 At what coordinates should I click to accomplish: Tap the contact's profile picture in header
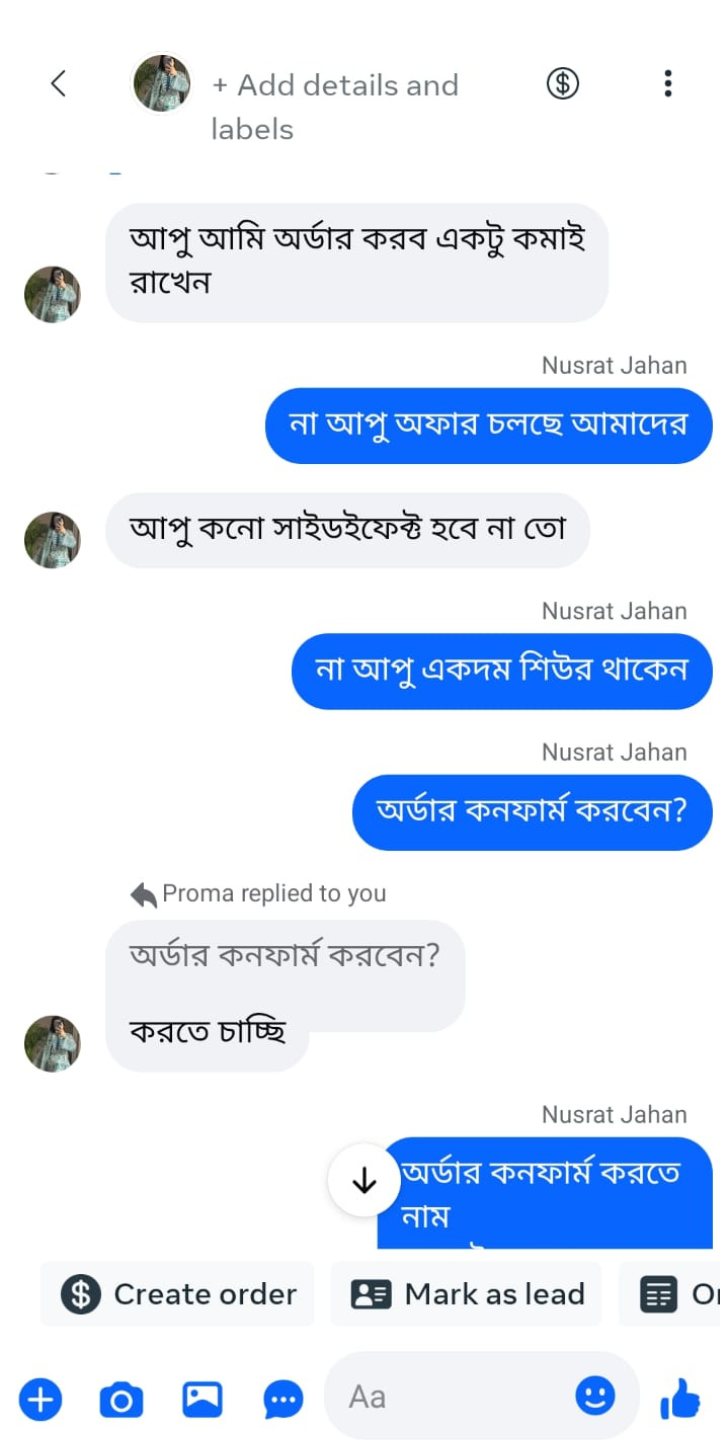(162, 84)
